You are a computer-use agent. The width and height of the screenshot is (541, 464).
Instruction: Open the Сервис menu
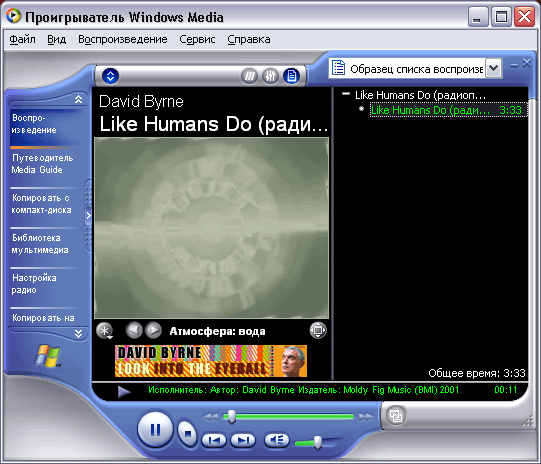[x=197, y=39]
